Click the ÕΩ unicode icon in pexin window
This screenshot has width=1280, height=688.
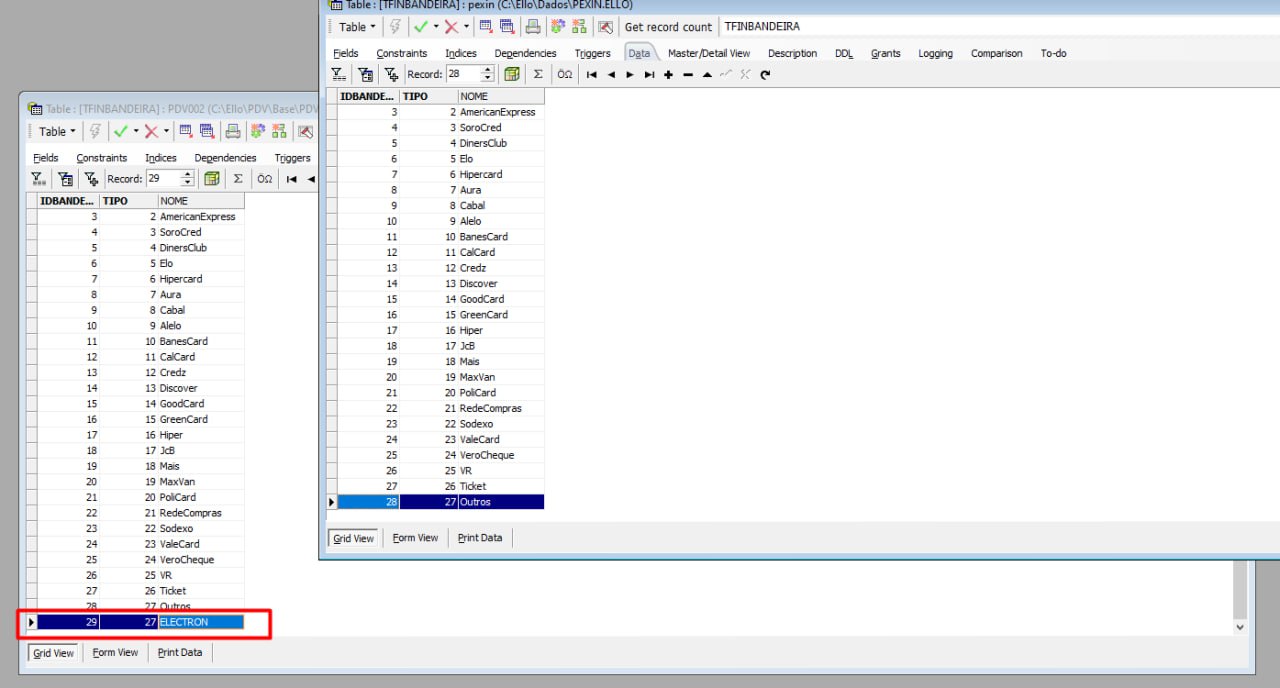[565, 74]
